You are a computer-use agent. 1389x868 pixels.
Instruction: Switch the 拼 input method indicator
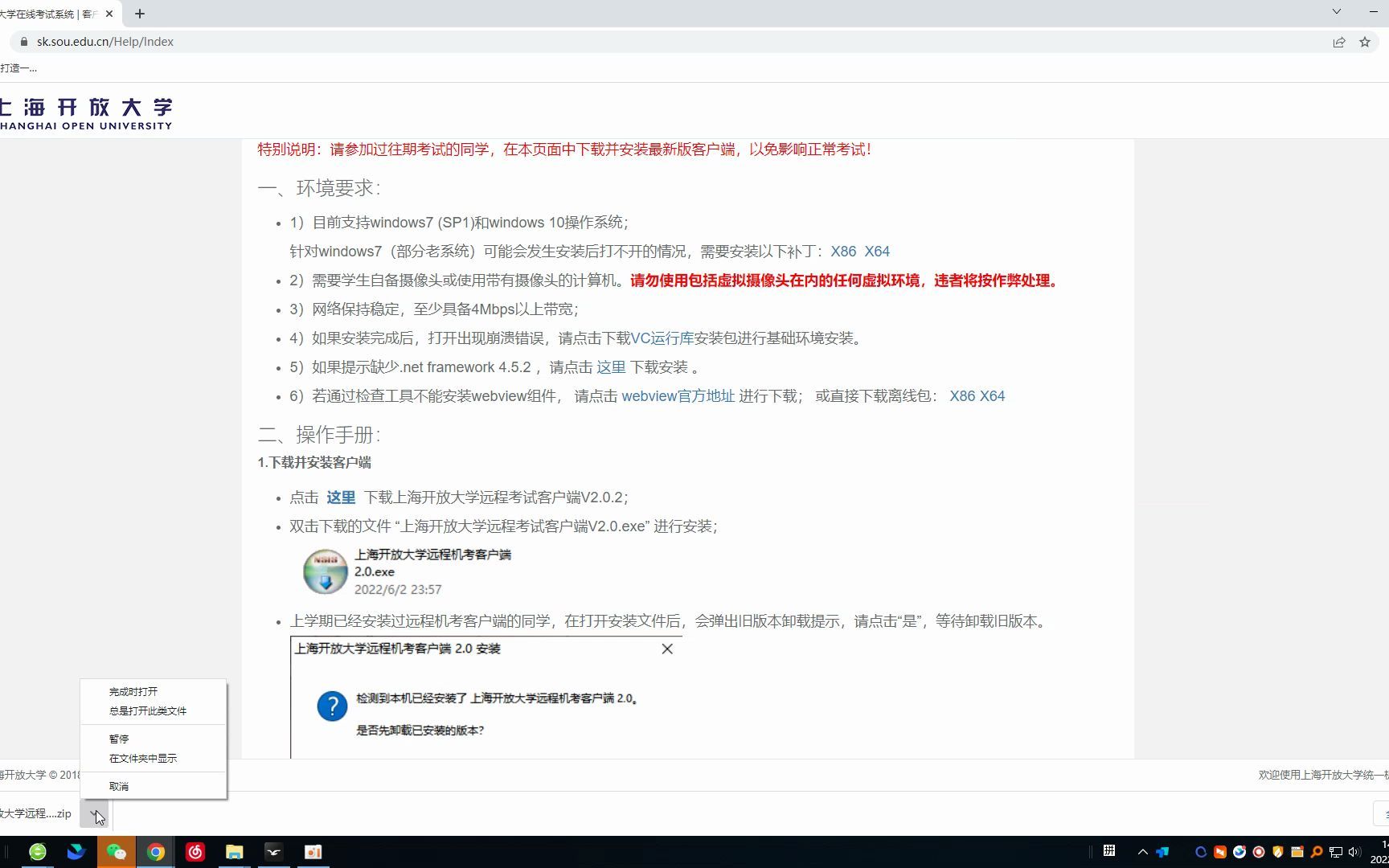pyautogui.click(x=1109, y=851)
